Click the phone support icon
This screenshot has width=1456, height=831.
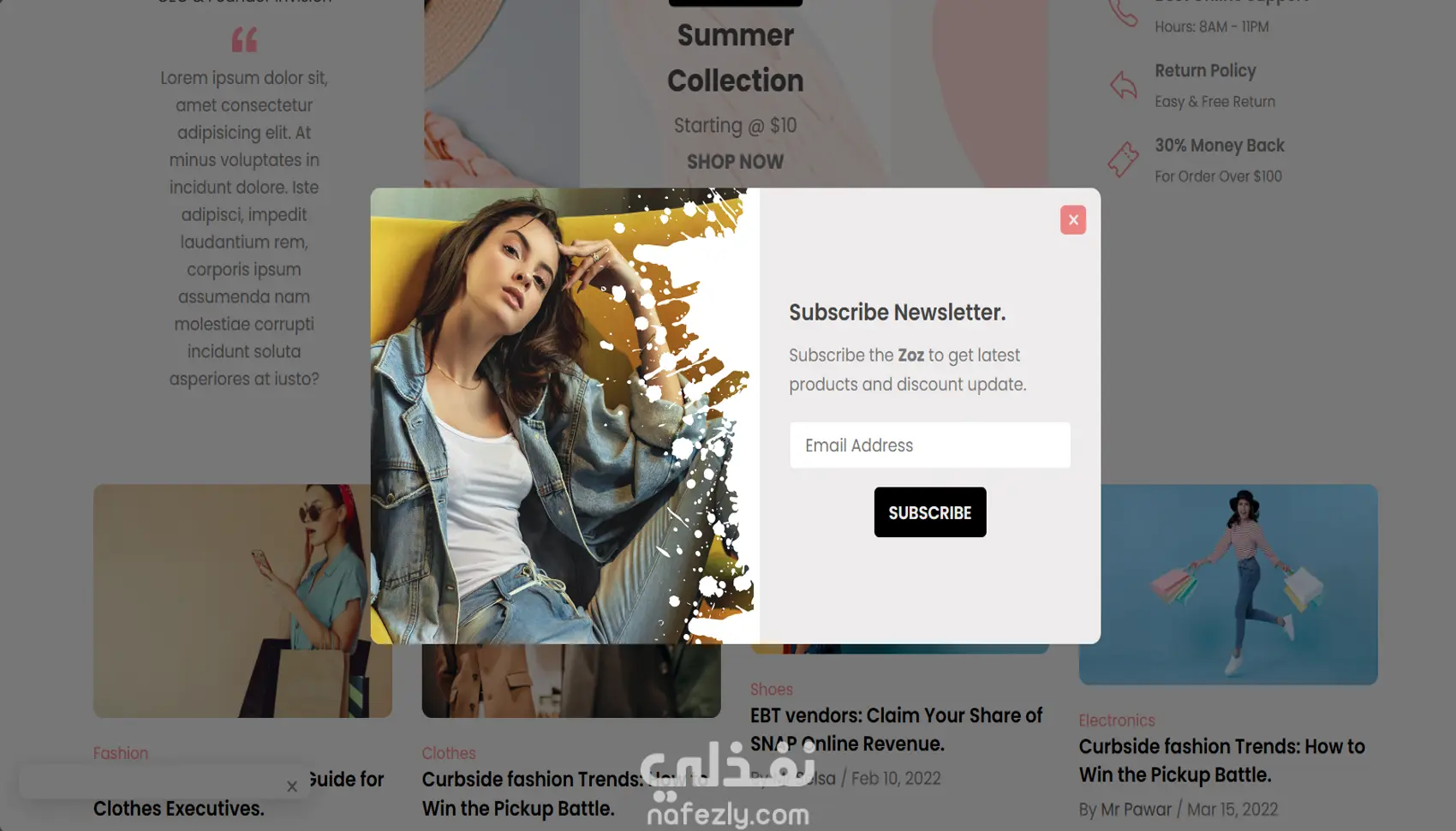pos(1123,13)
